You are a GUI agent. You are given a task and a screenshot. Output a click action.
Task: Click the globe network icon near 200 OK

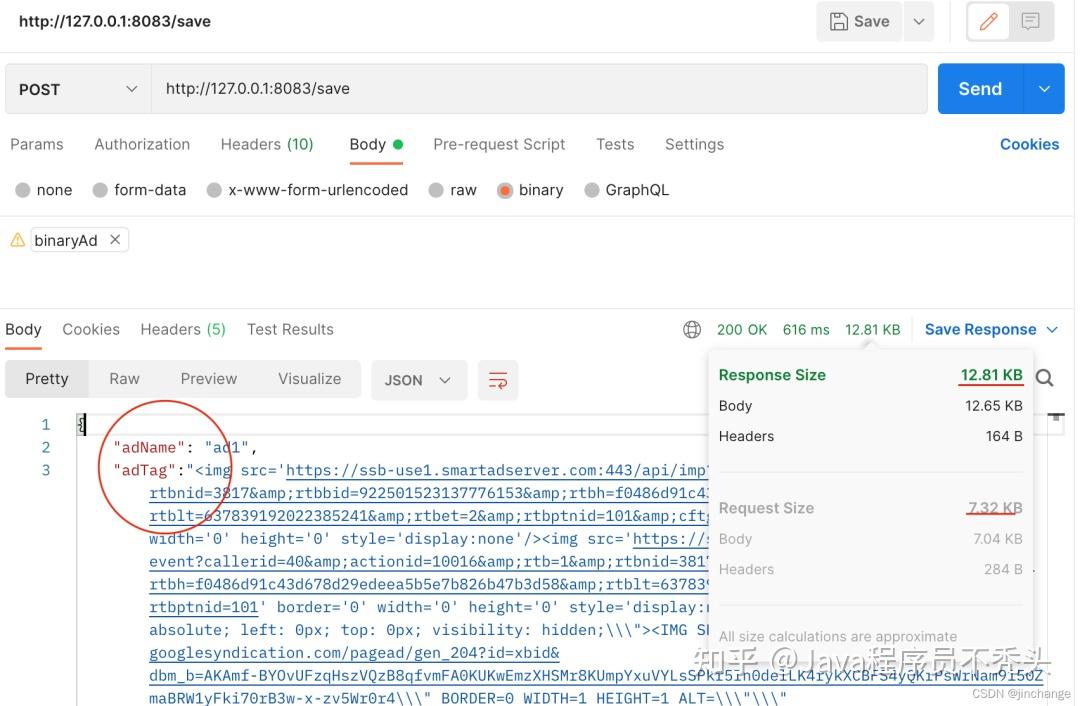[692, 329]
